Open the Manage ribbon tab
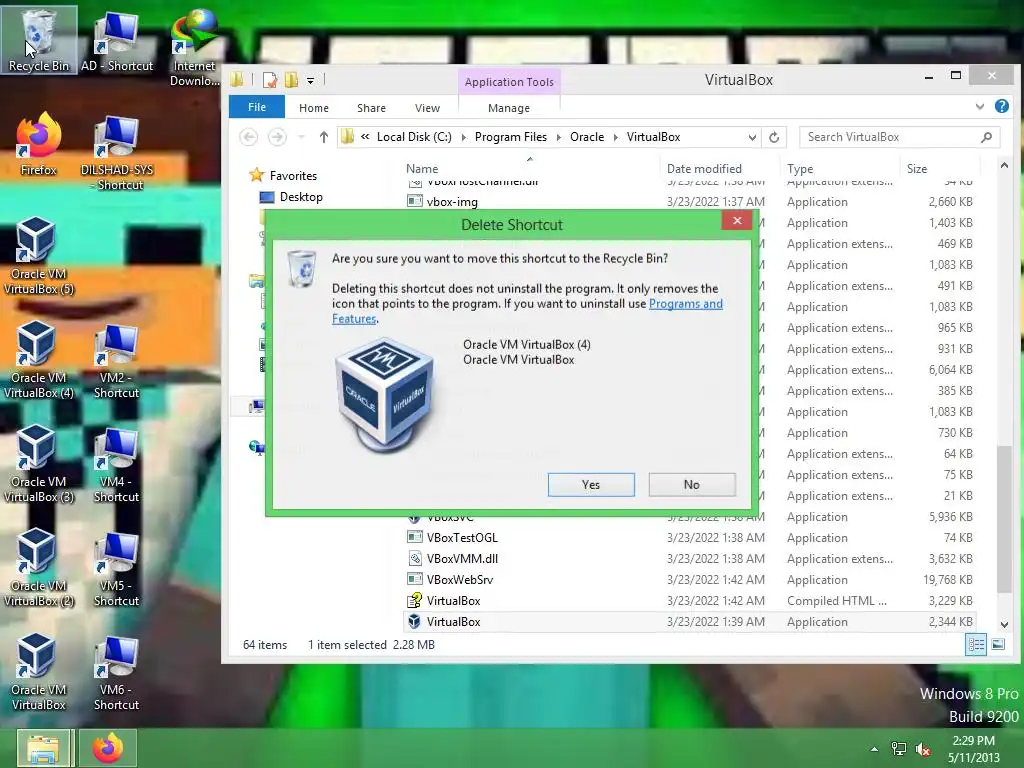The width and height of the screenshot is (1024, 768). click(509, 108)
